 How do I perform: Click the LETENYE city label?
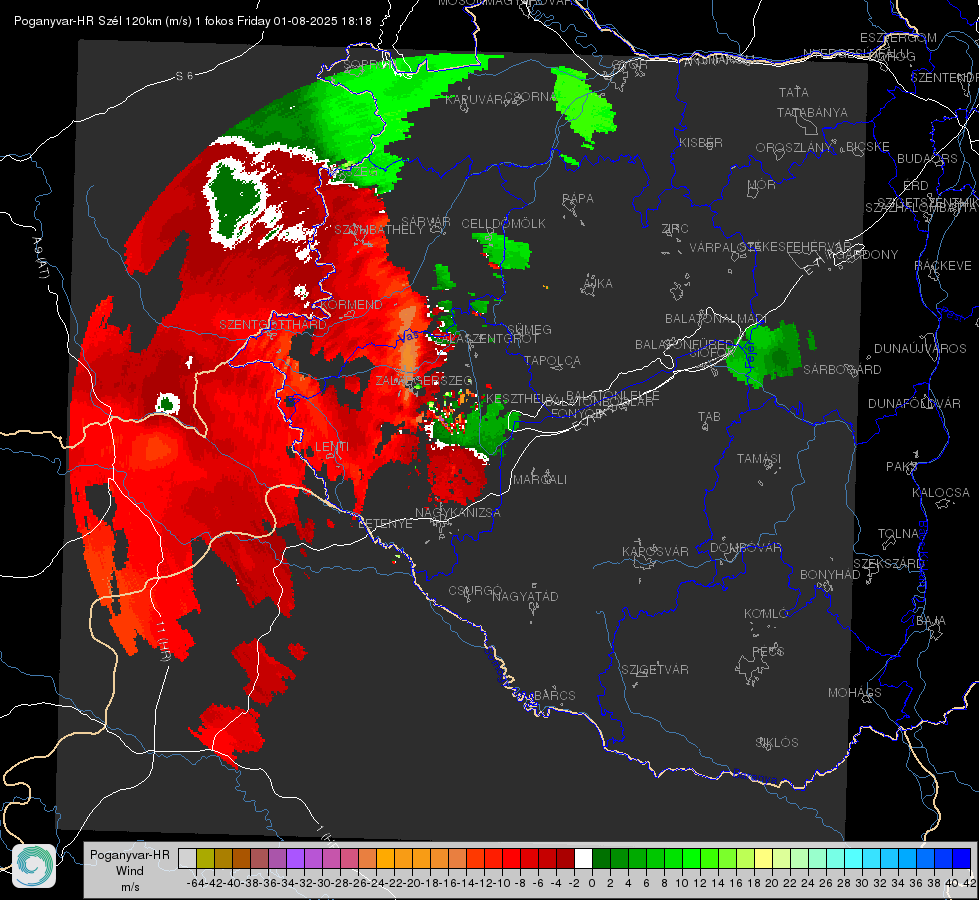click(x=385, y=524)
